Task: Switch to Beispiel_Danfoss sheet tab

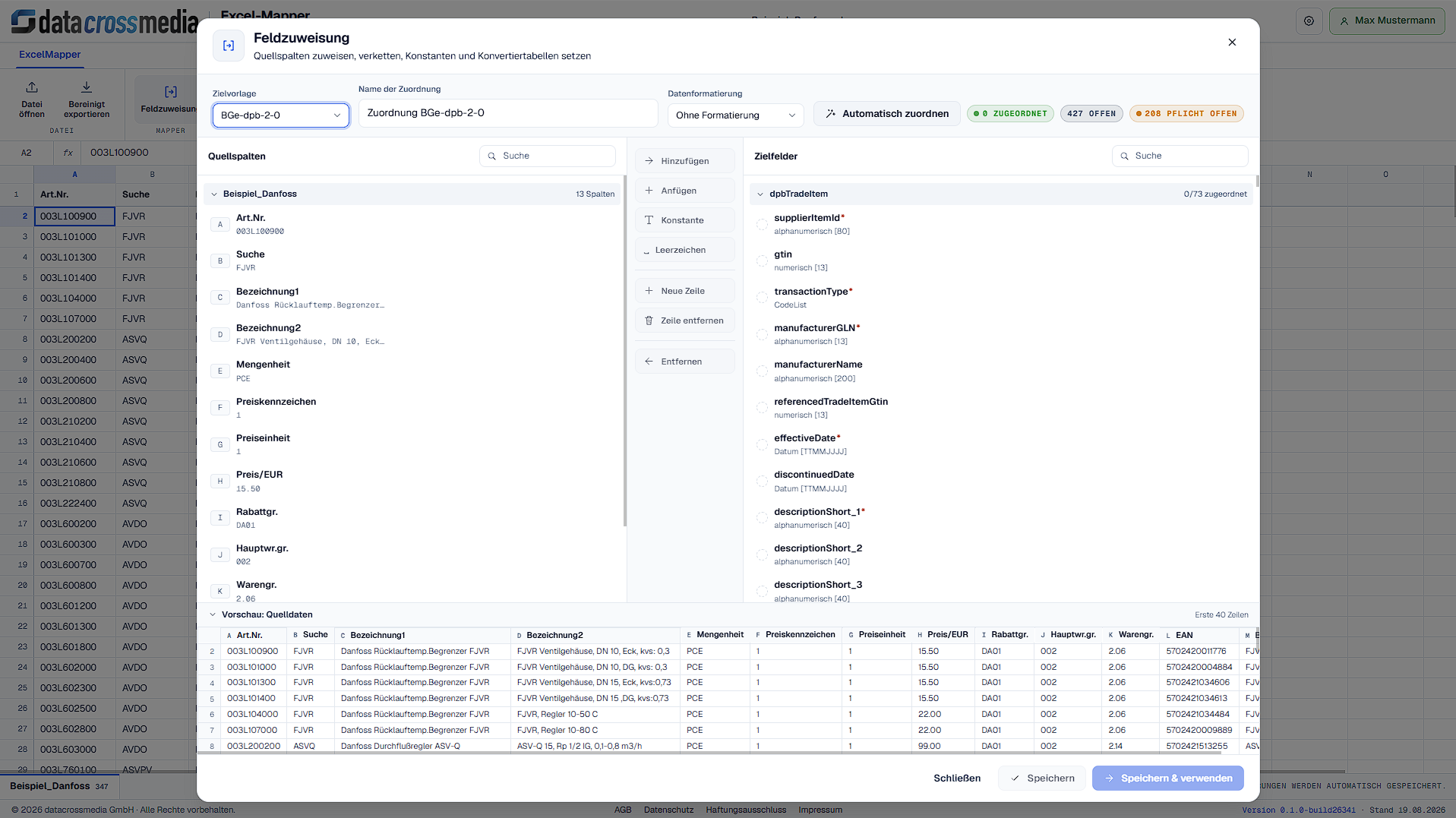Action: point(59,786)
